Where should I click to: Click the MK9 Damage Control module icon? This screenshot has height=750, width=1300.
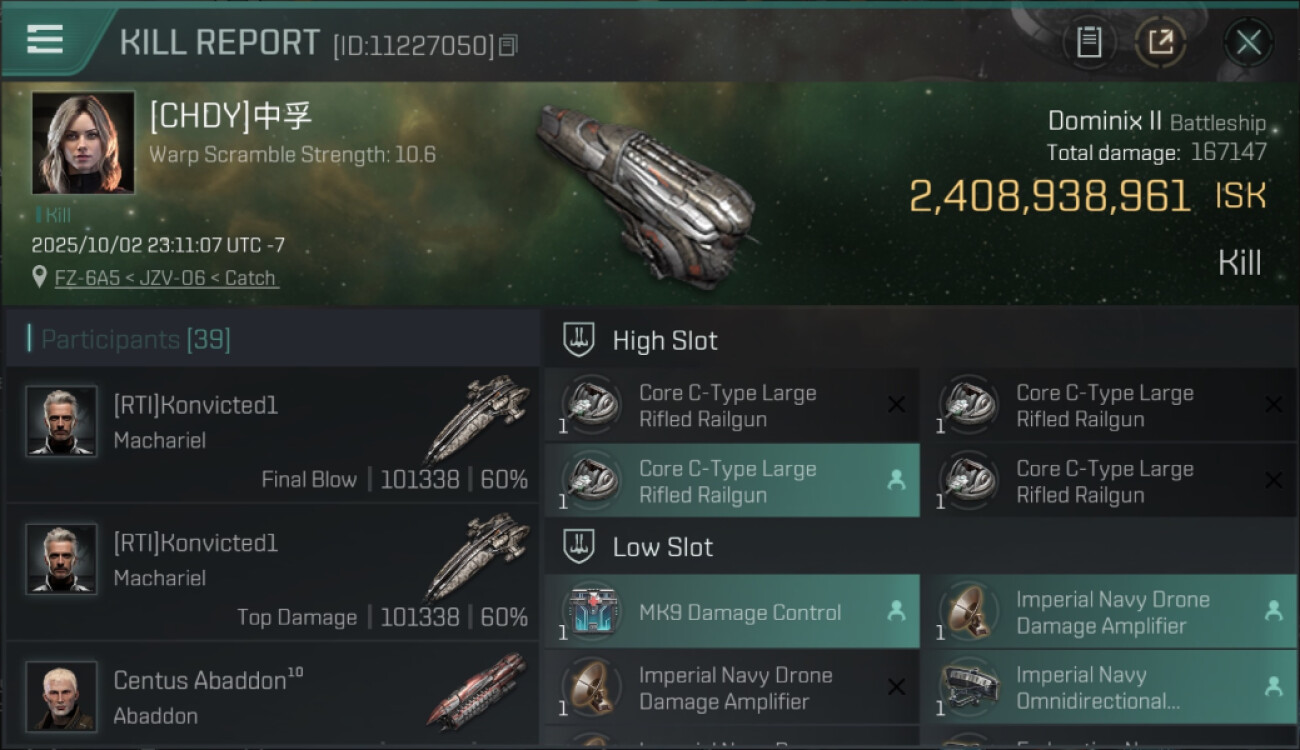(592, 612)
